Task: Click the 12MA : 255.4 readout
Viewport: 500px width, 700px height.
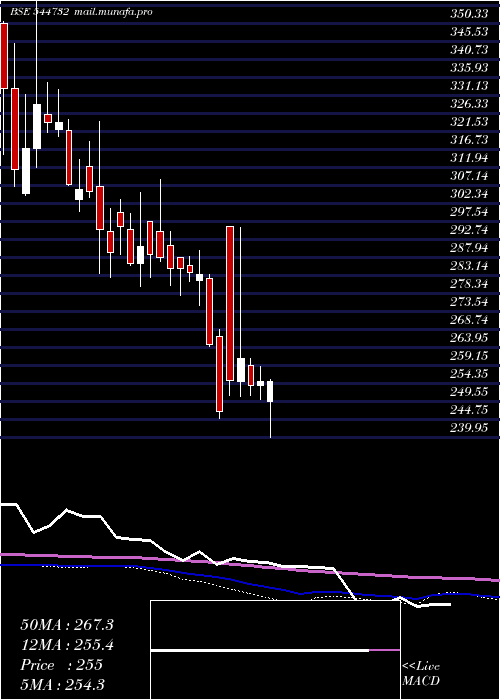Action: [x=67, y=645]
